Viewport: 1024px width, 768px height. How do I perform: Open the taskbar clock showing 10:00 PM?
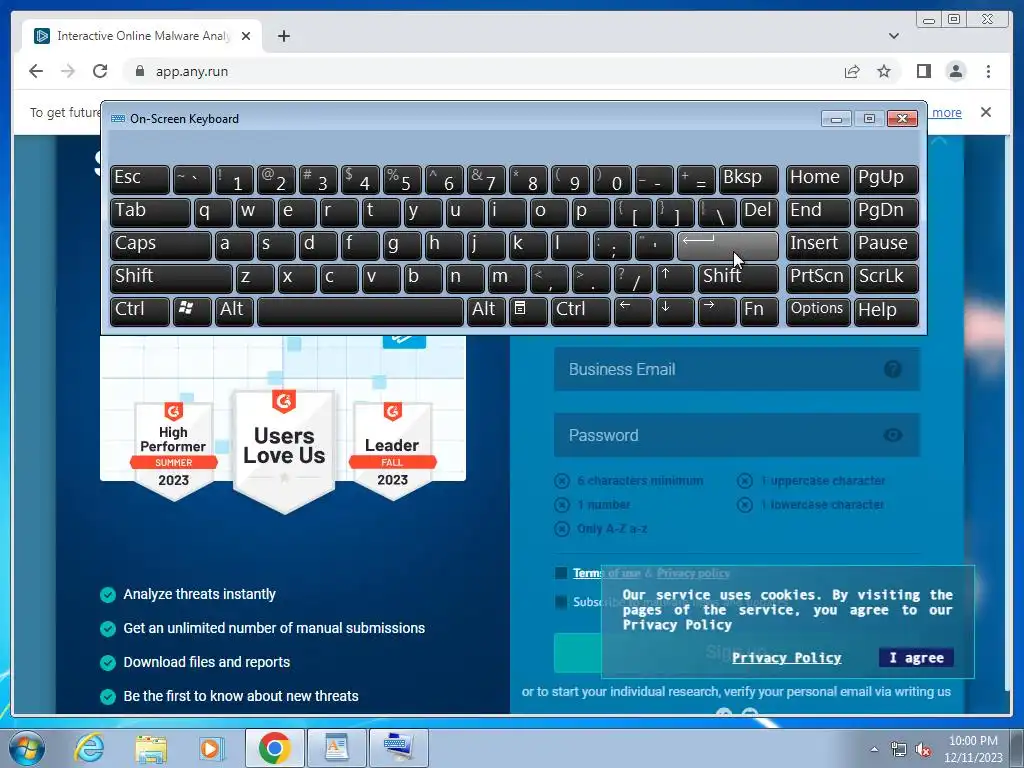[x=973, y=749]
